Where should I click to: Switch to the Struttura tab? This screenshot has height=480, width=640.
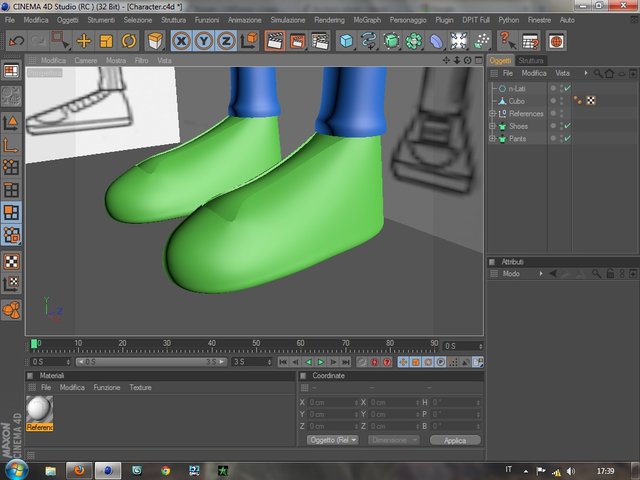click(x=531, y=60)
